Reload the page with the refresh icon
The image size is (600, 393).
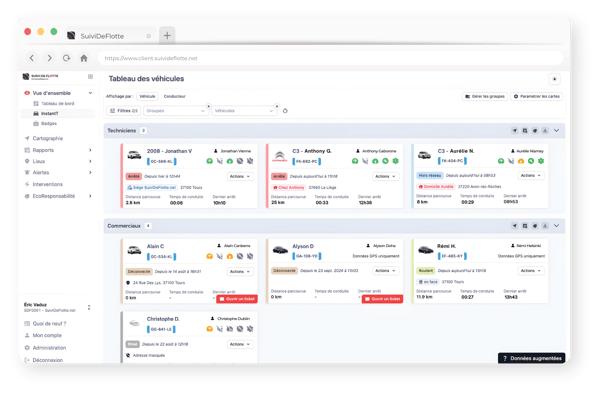click(67, 58)
